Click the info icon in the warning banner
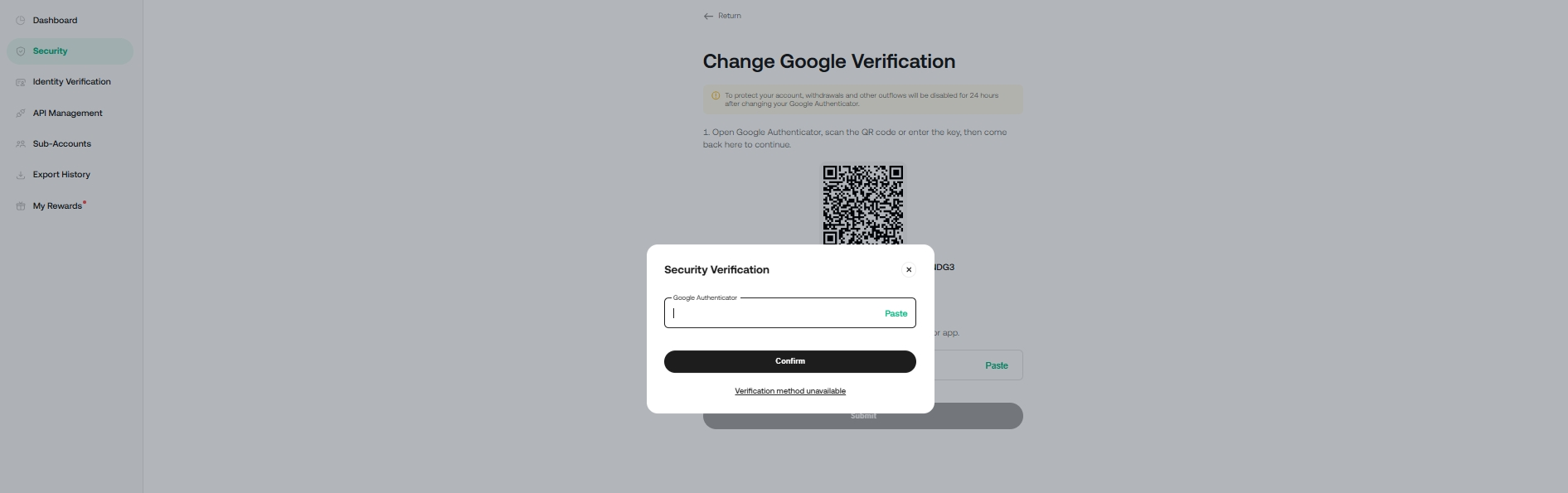This screenshot has height=493, width=1568. 716,95
